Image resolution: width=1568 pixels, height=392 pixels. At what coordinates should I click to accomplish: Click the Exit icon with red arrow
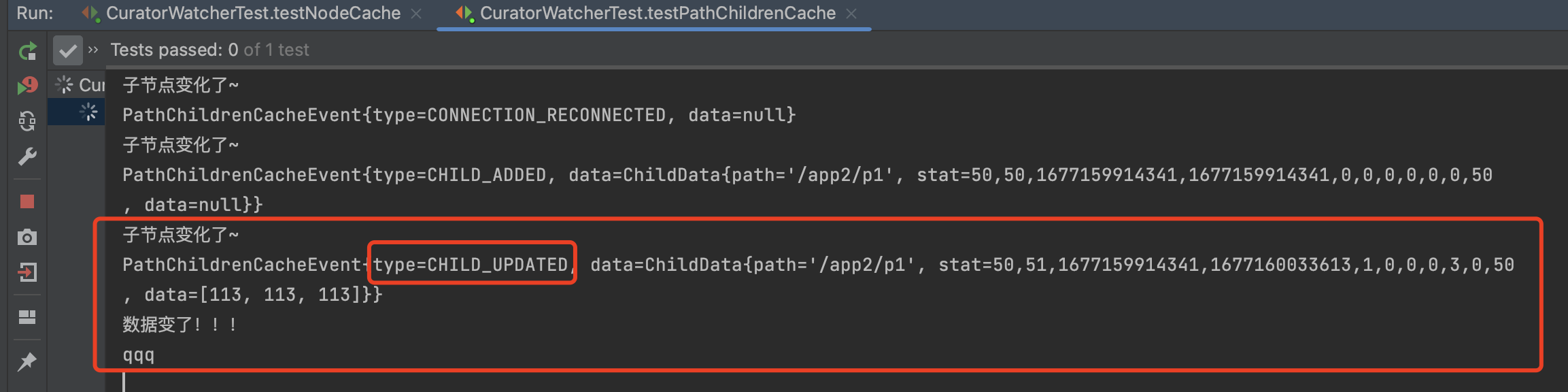[x=27, y=272]
